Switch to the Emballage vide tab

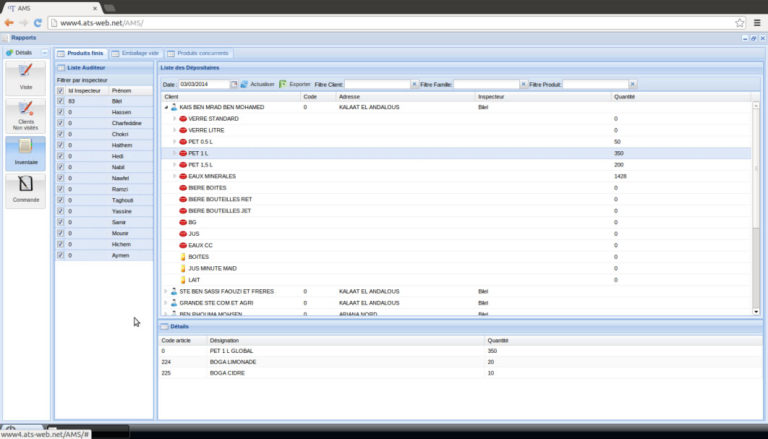pyautogui.click(x=138, y=53)
